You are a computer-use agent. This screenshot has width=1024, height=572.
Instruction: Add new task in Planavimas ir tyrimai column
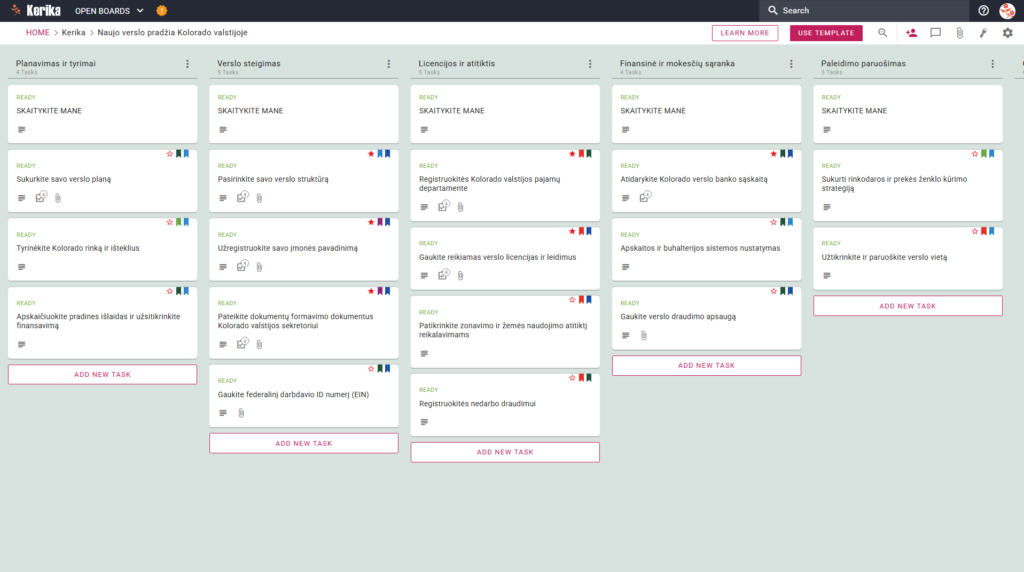click(103, 375)
